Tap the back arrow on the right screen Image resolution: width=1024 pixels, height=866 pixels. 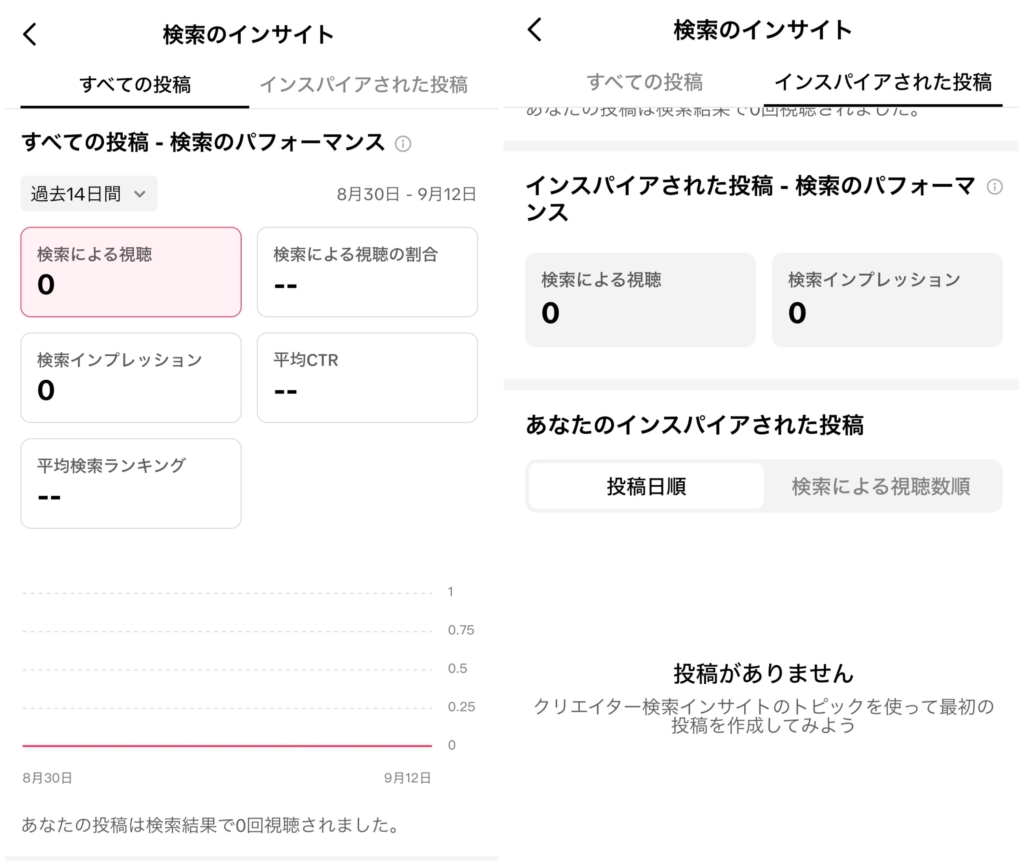coord(535,30)
